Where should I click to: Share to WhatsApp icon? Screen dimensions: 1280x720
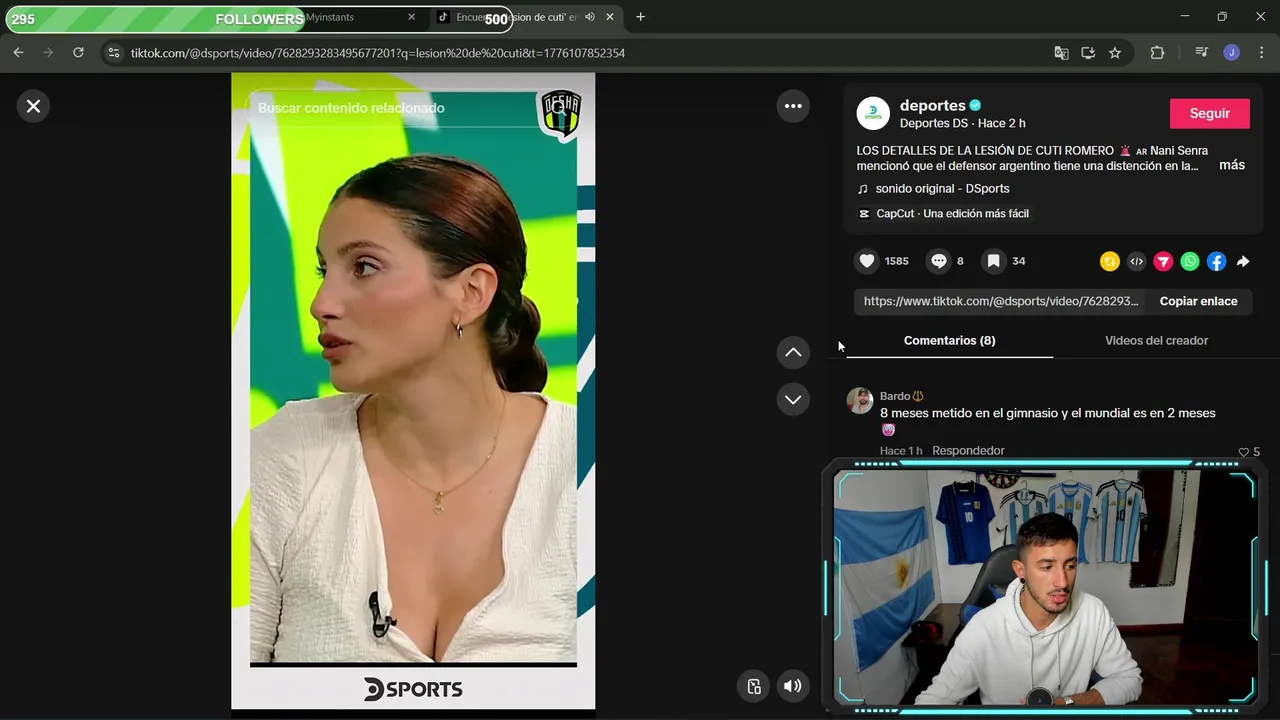pos(1190,261)
